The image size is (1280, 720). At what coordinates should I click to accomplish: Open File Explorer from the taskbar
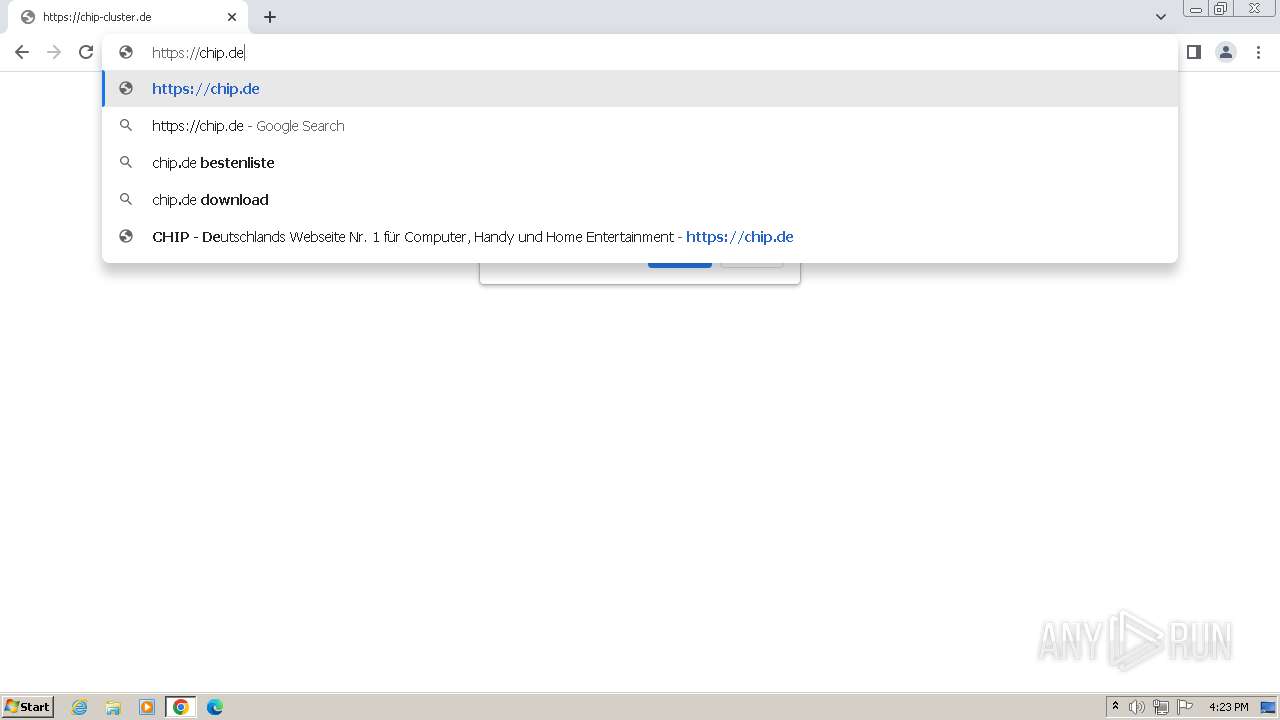pos(113,707)
